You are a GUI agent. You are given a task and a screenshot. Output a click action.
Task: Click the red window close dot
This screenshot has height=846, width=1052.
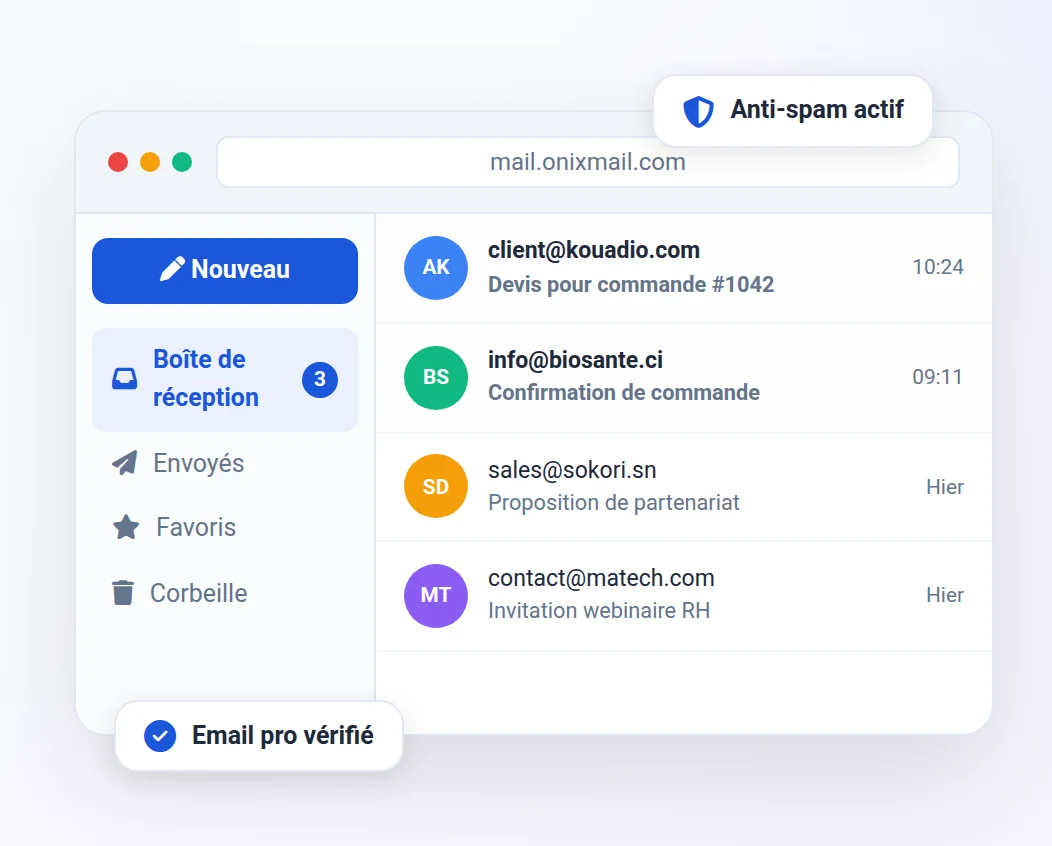[118, 162]
